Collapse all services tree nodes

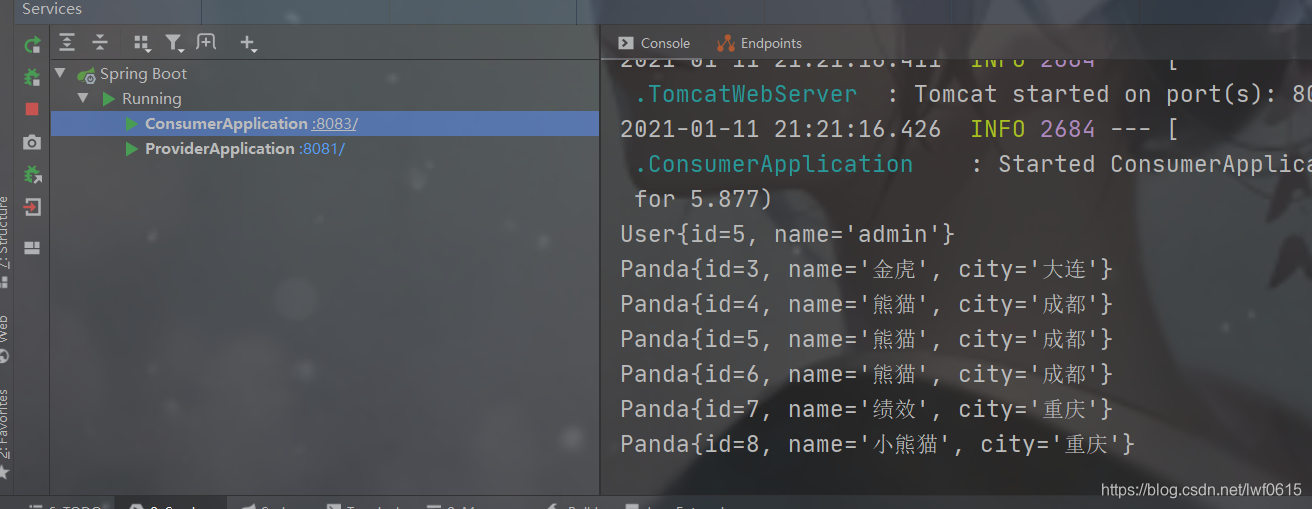point(100,42)
